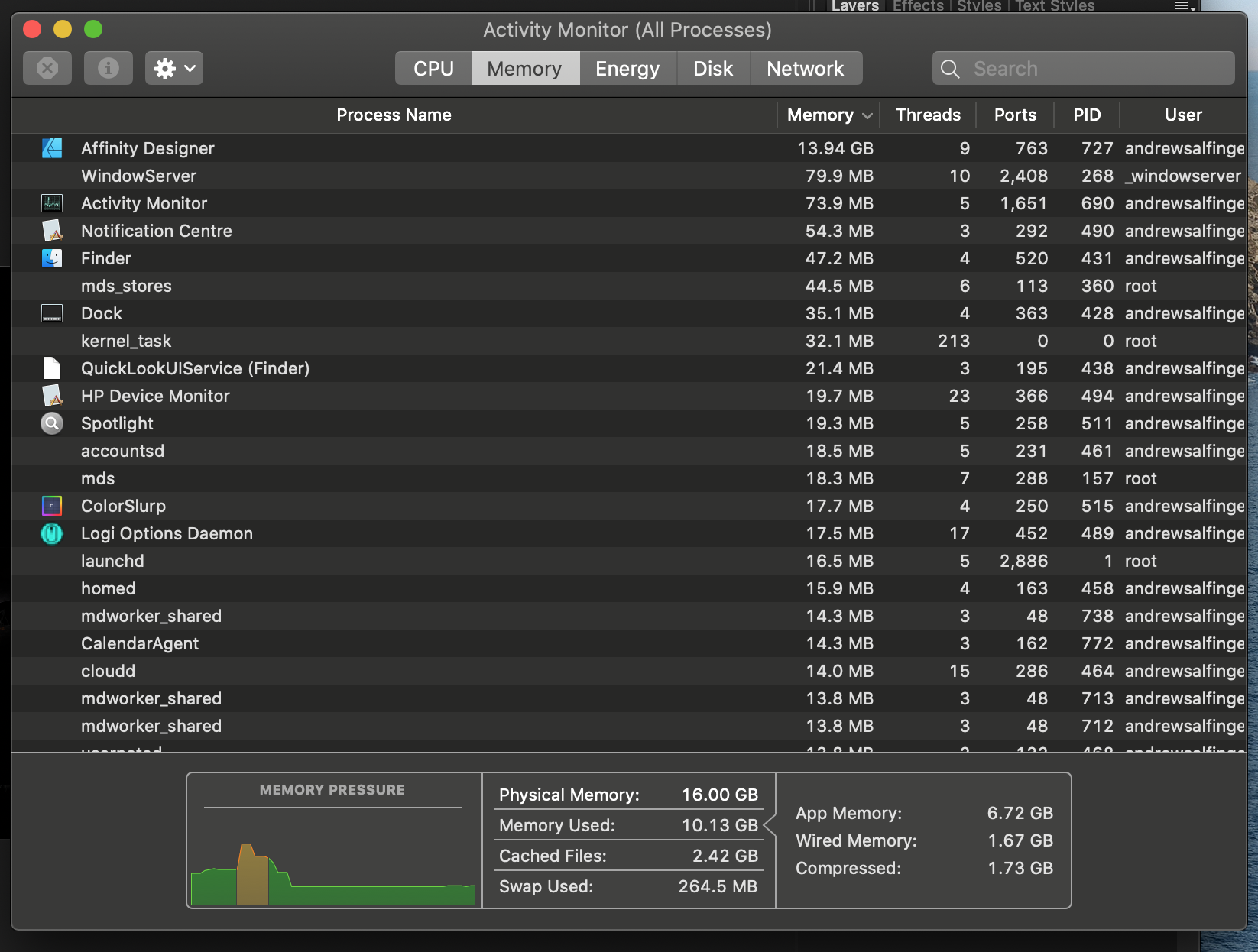Screen dimensions: 1258x952
Task: Open Text Styles tab in background window
Action: coord(1055,6)
